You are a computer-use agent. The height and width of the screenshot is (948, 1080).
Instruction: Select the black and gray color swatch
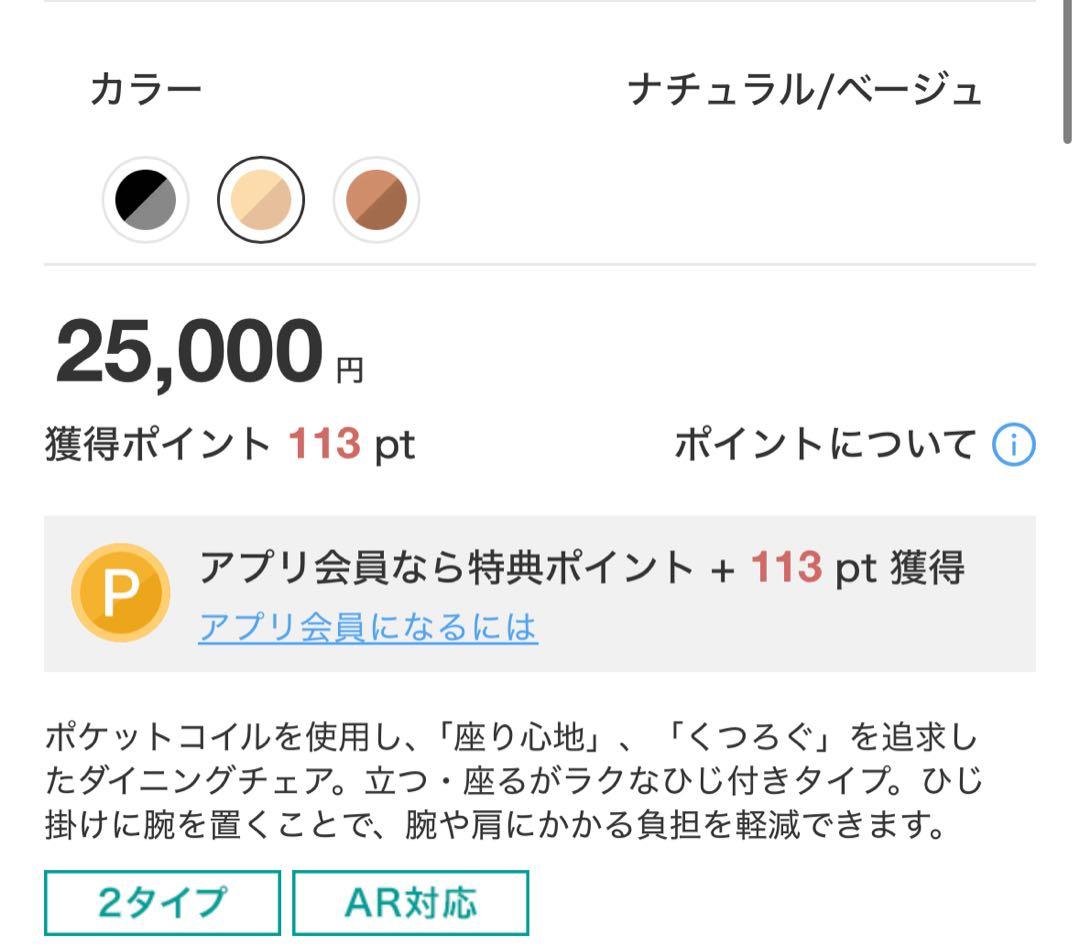point(146,200)
